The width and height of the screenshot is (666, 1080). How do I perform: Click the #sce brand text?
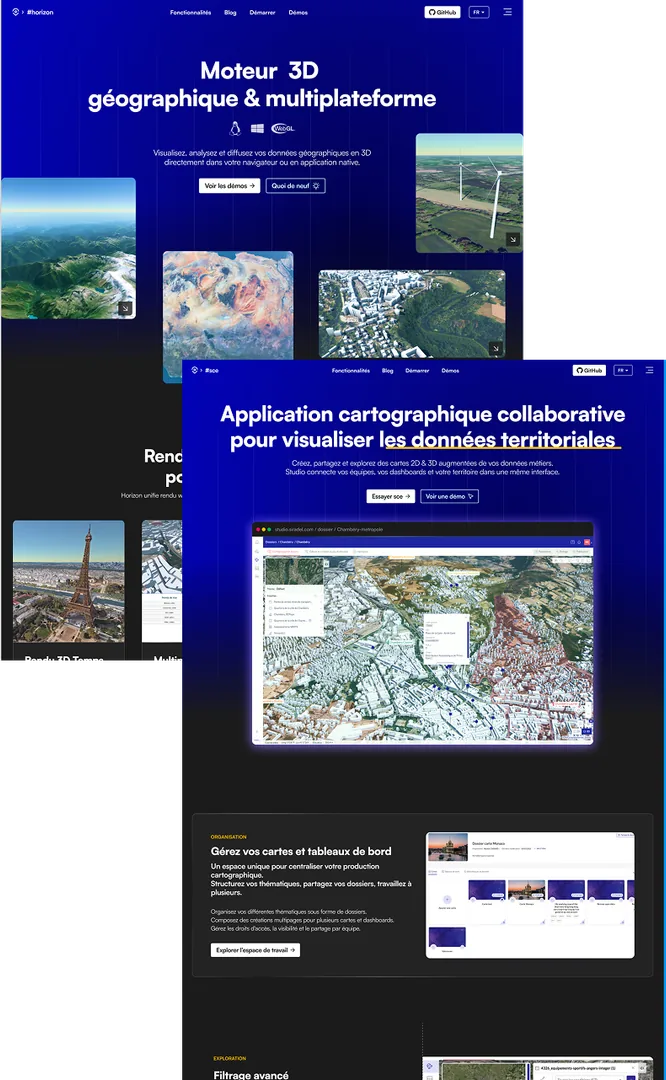(211, 371)
